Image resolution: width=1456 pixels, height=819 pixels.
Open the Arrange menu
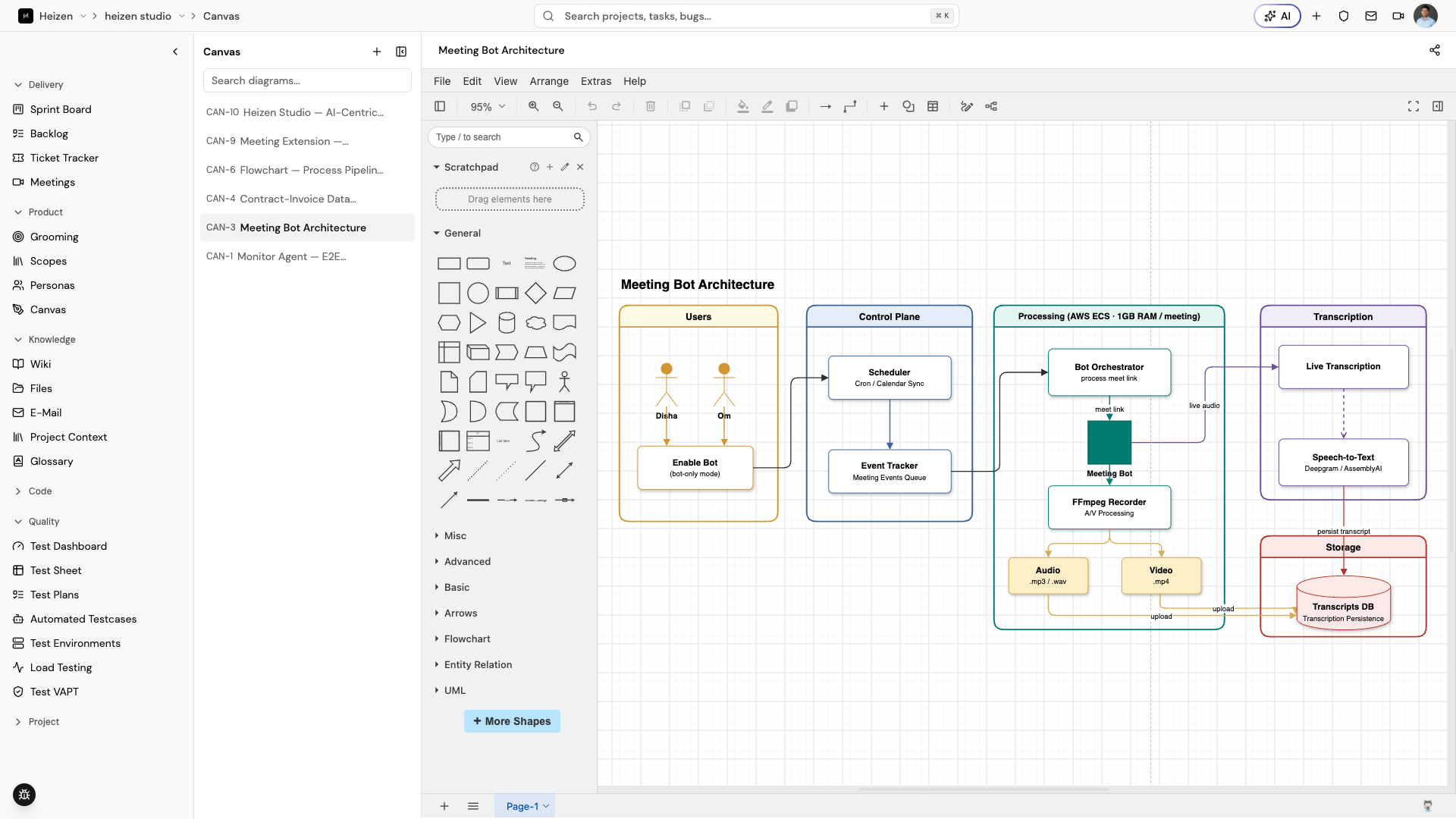549,81
